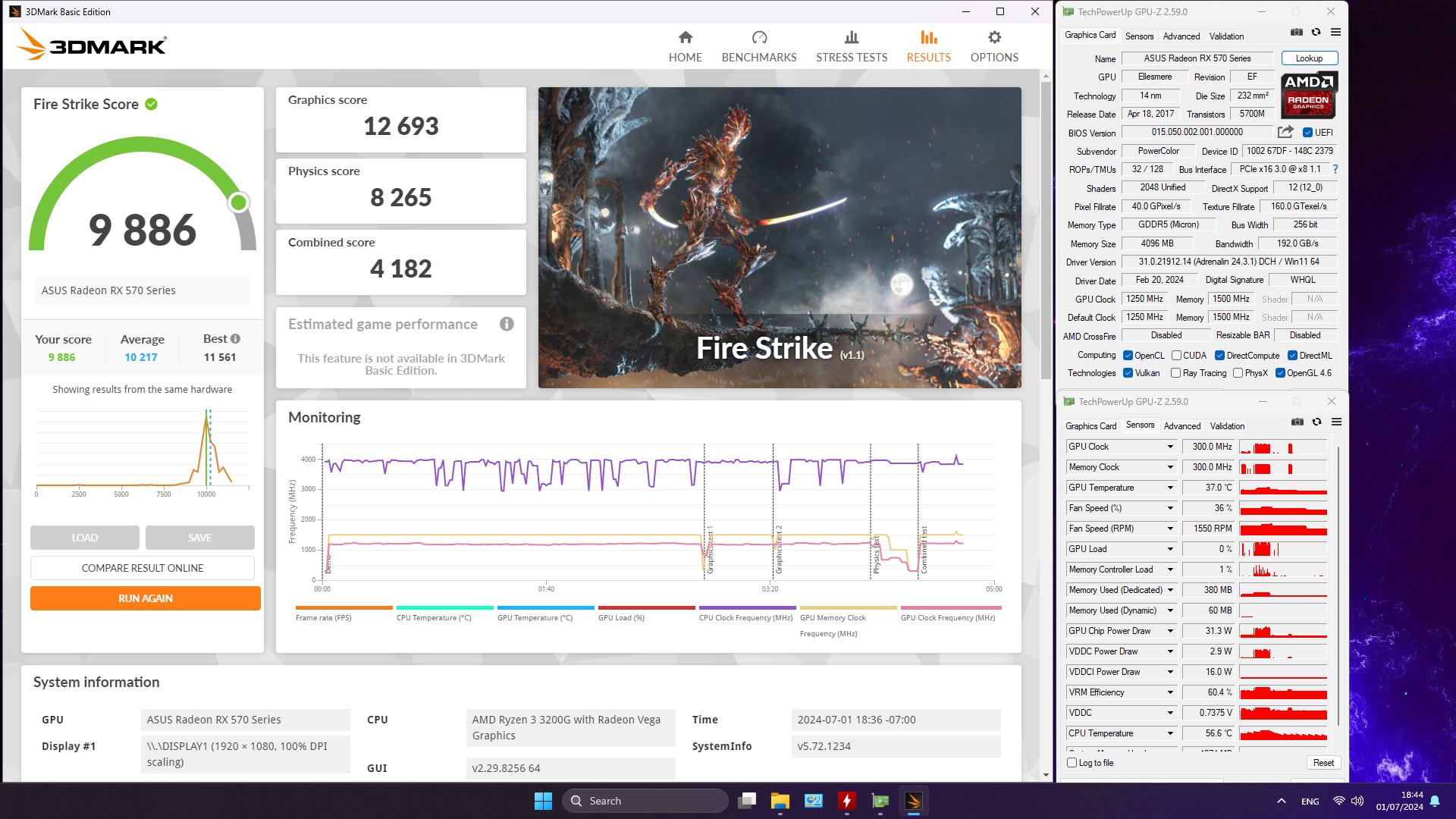Expand the CPU Temperature sensor dropdown

click(1170, 733)
